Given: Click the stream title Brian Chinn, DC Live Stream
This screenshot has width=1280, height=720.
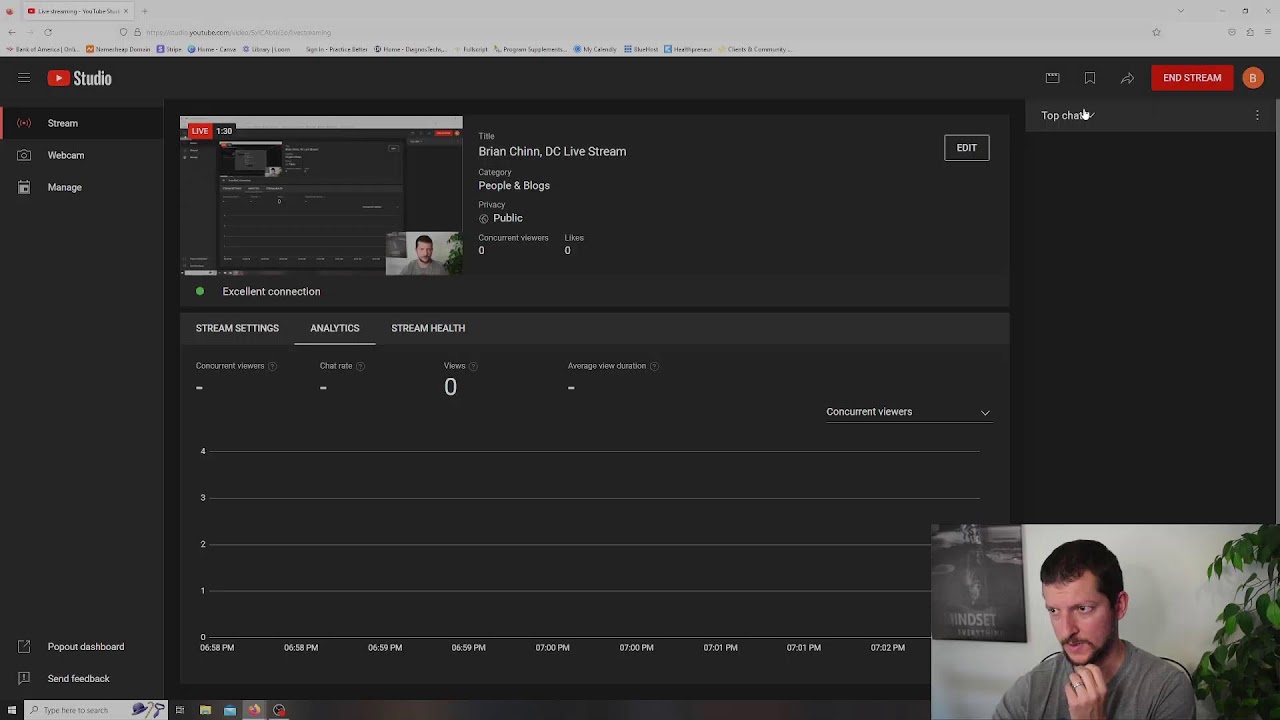Looking at the screenshot, I should tap(552, 152).
